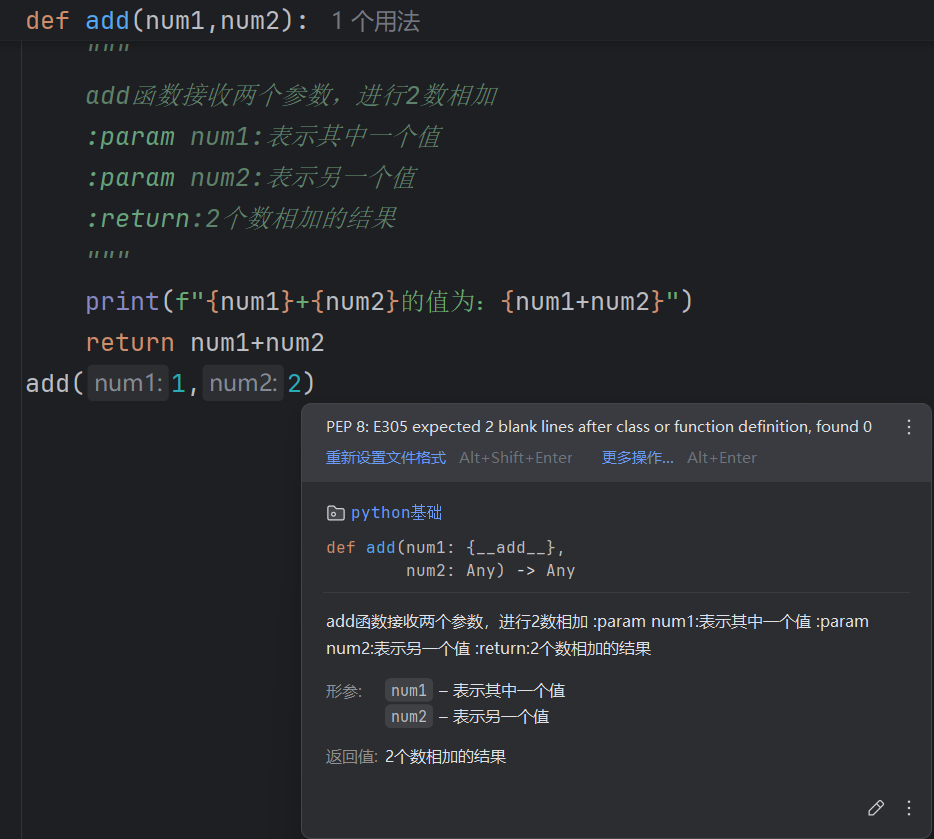Click the pencil edit icon in the popup

[x=876, y=808]
